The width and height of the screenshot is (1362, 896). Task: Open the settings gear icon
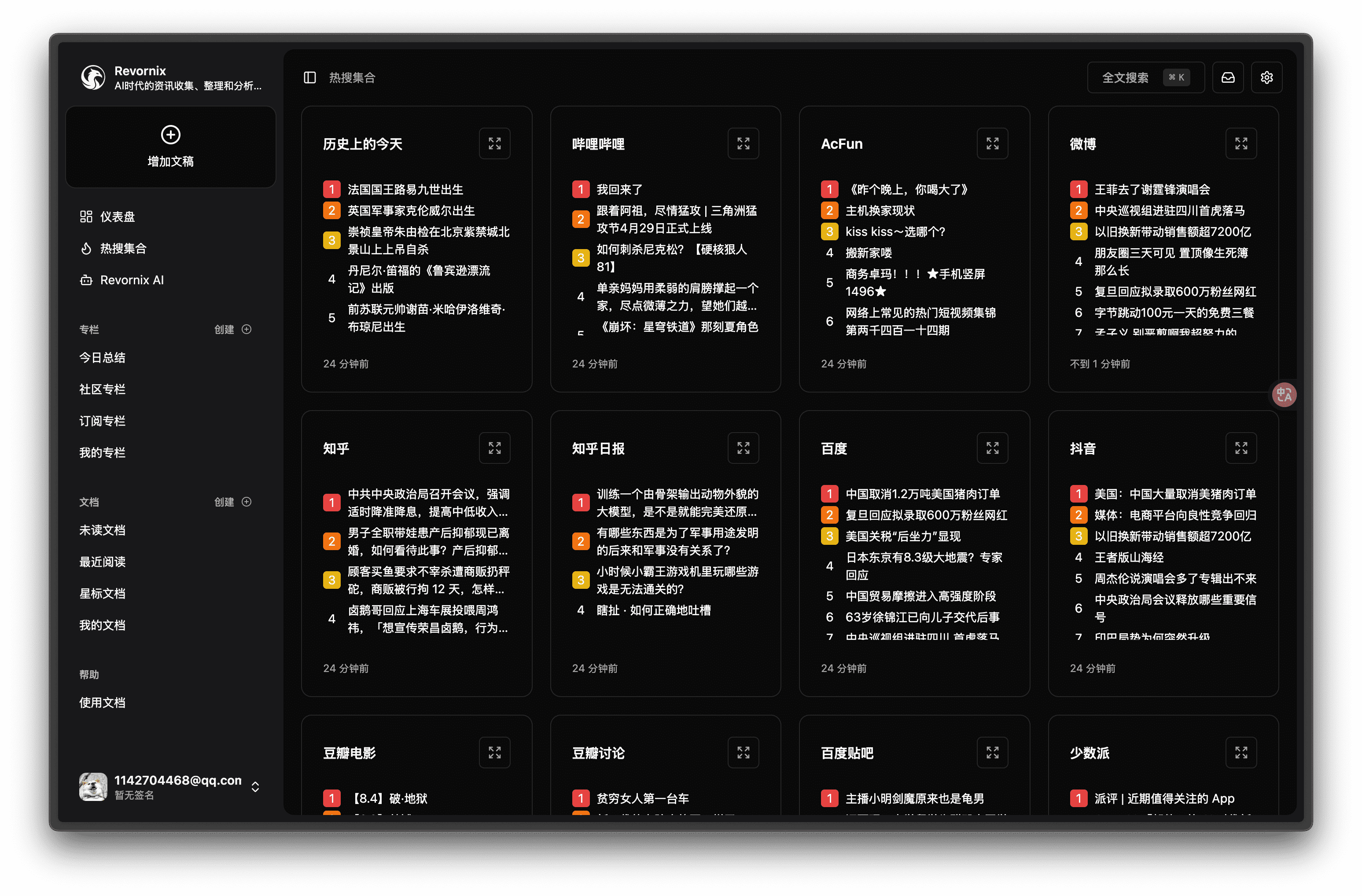[x=1266, y=77]
